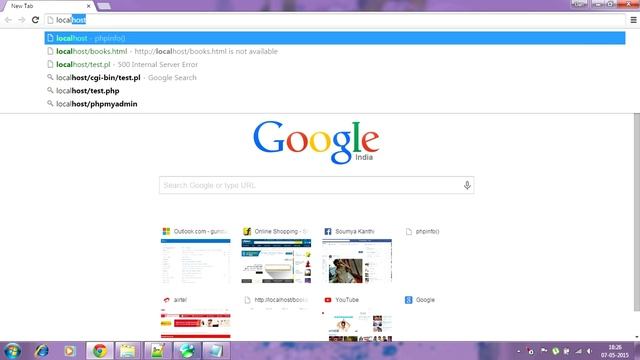
Task: Choose the localhost/books.html suggestion
Action: [x=335, y=51]
